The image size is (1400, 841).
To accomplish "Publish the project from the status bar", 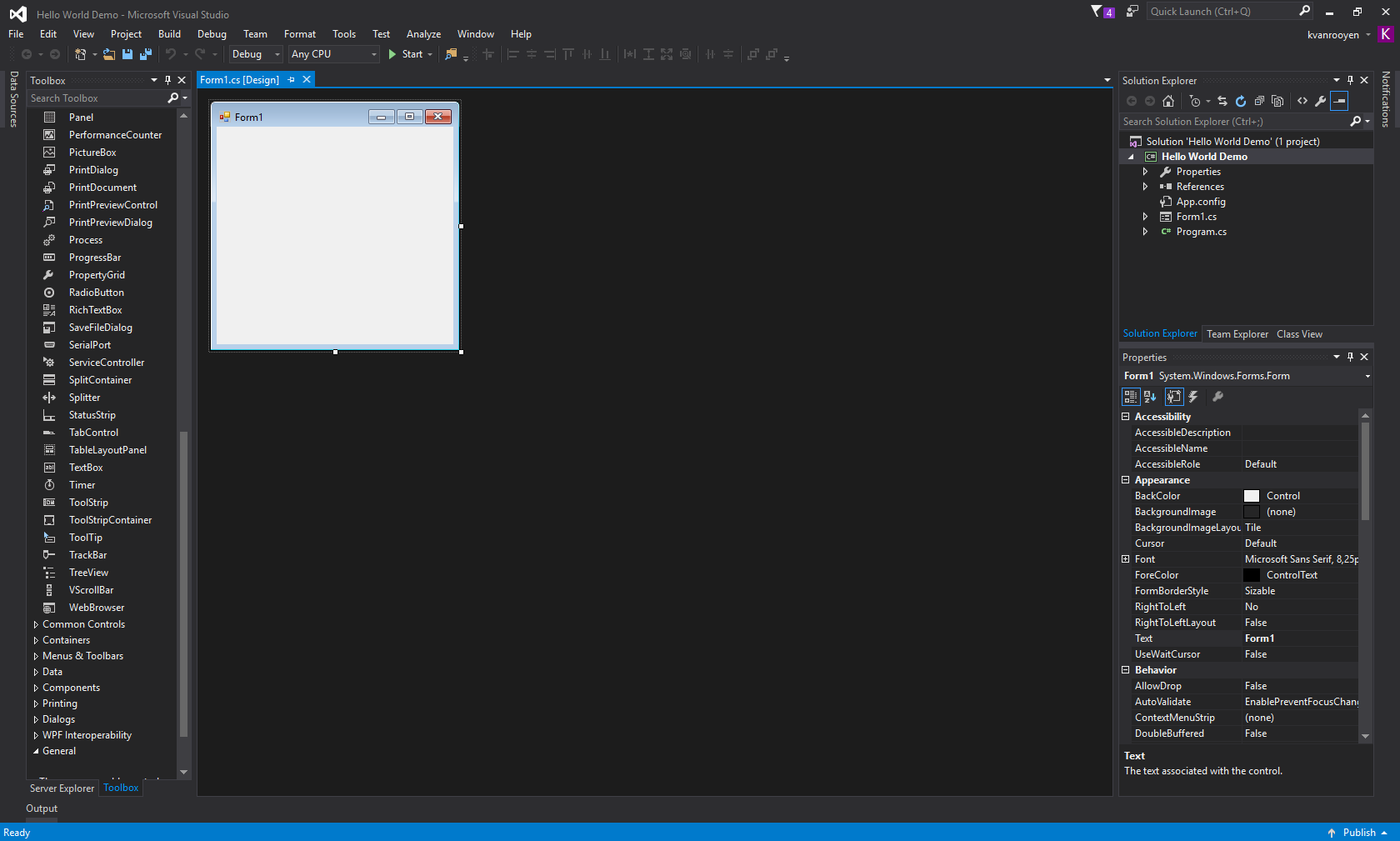I will tap(1358, 832).
